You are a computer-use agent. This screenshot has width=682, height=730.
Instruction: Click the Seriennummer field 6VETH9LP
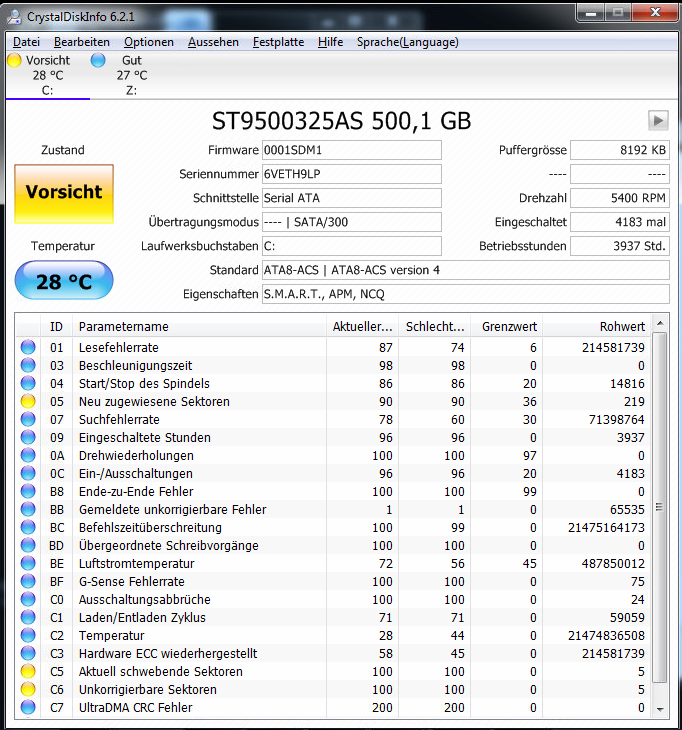(x=351, y=174)
